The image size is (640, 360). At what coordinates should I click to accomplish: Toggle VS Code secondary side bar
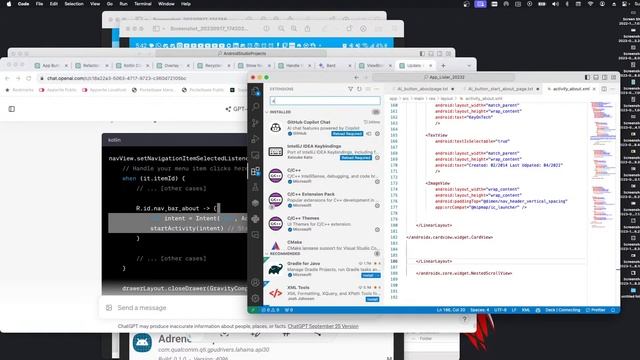[604, 77]
